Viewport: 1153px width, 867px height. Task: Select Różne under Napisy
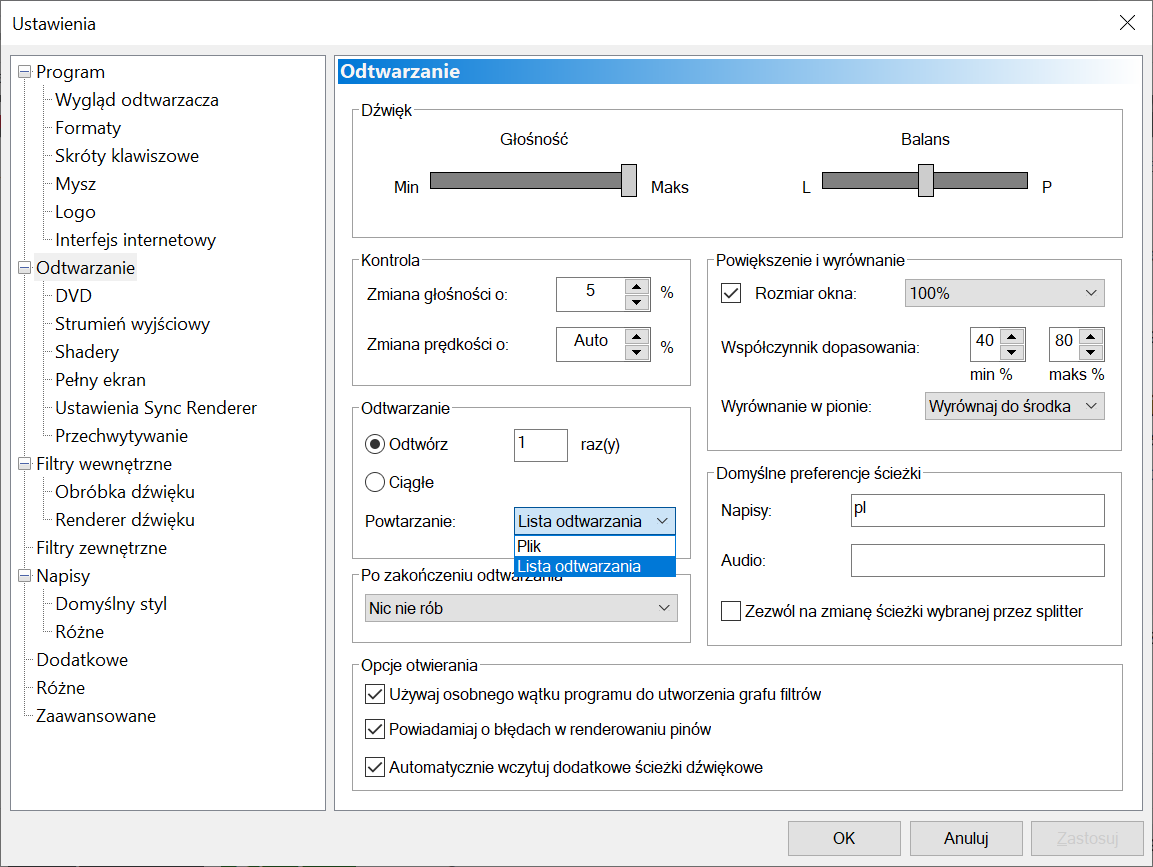pos(79,632)
